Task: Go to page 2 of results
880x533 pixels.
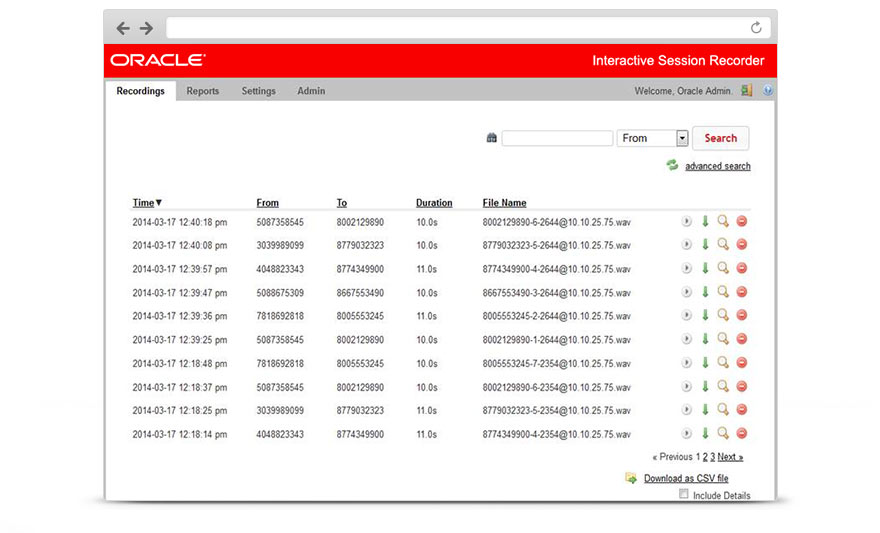Action: click(705, 457)
